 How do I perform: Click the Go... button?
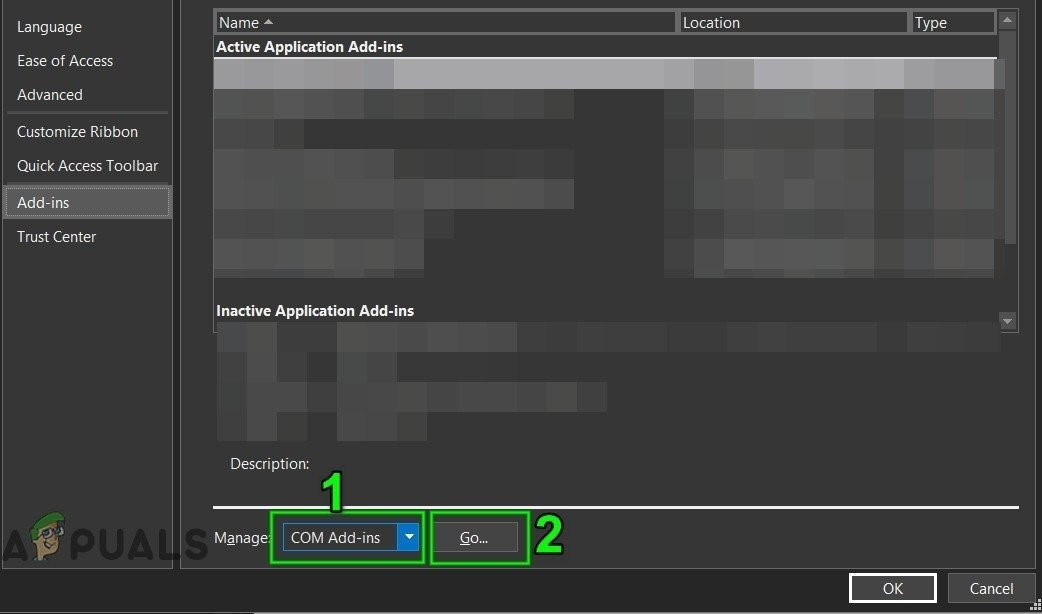(x=474, y=538)
